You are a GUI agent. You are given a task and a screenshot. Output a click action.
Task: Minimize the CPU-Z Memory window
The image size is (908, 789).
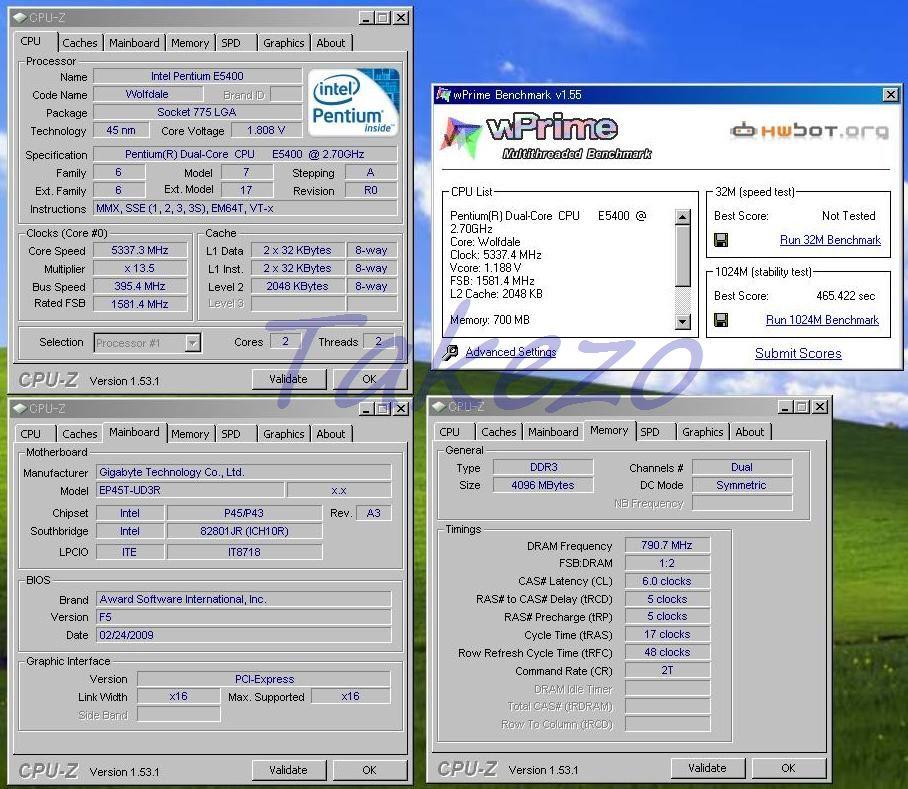click(x=785, y=407)
